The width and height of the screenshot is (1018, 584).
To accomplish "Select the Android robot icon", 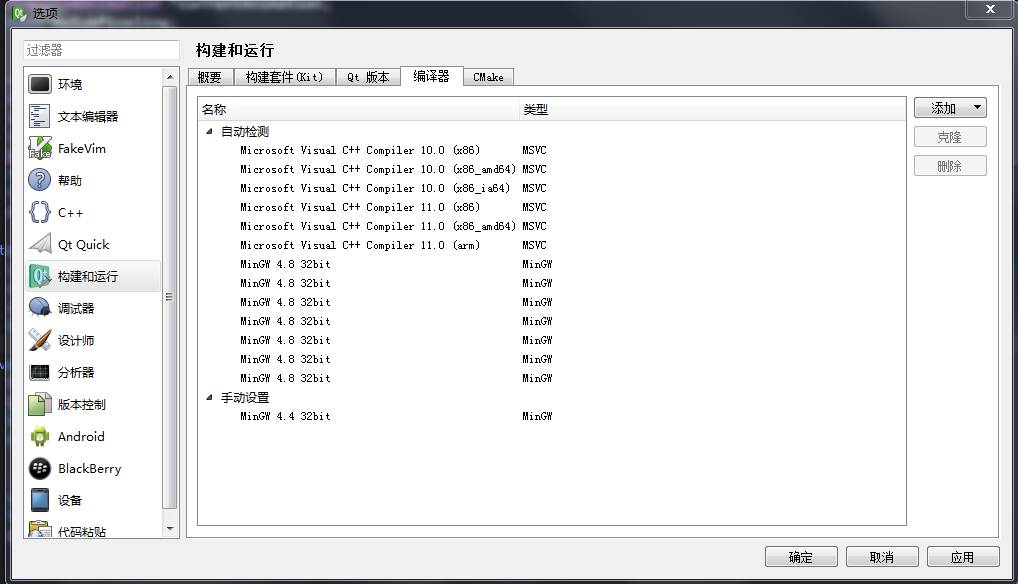I will [40, 436].
